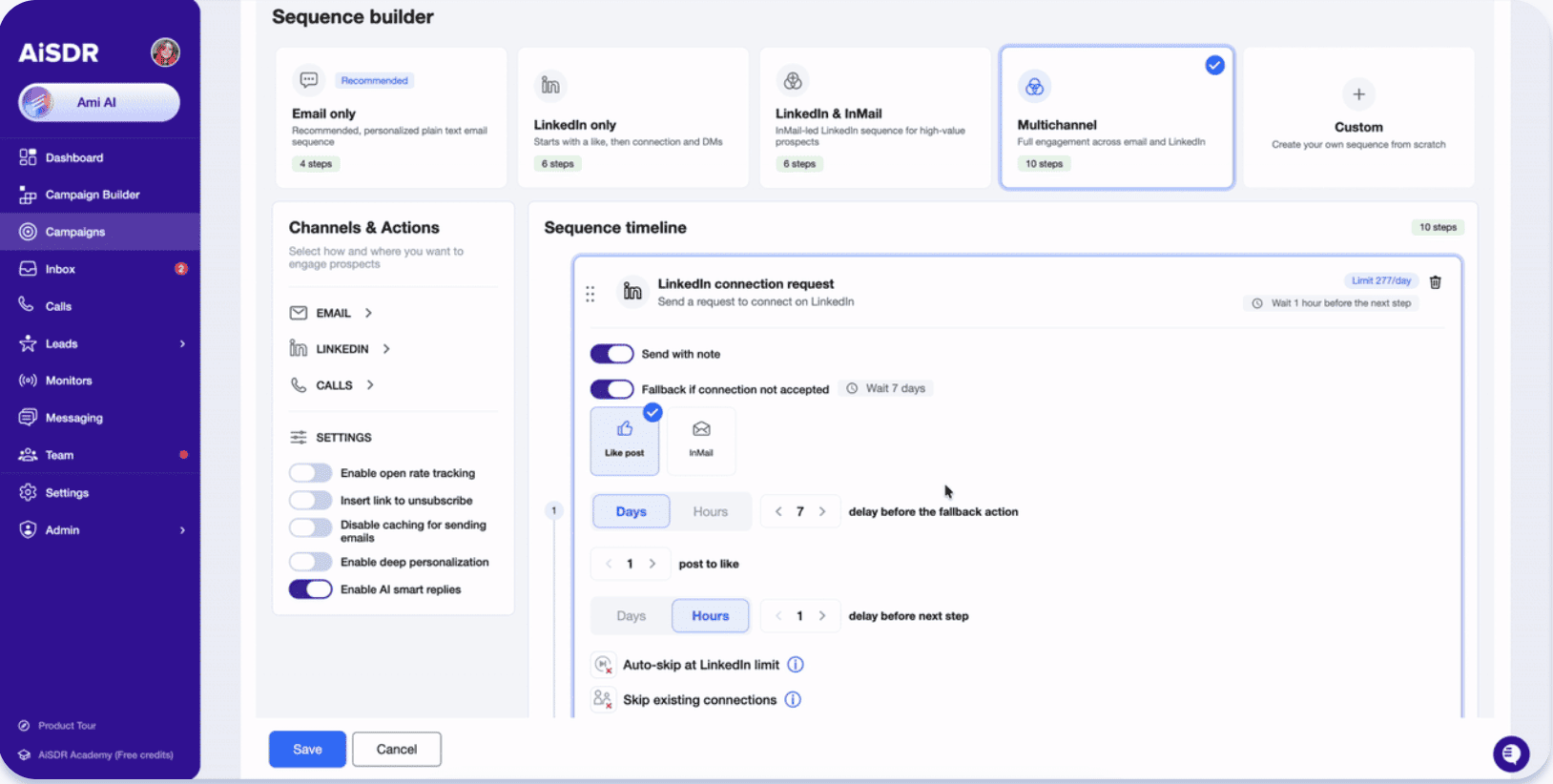1553x784 pixels.
Task: Turn on Enable open rate tracking
Action: click(311, 473)
